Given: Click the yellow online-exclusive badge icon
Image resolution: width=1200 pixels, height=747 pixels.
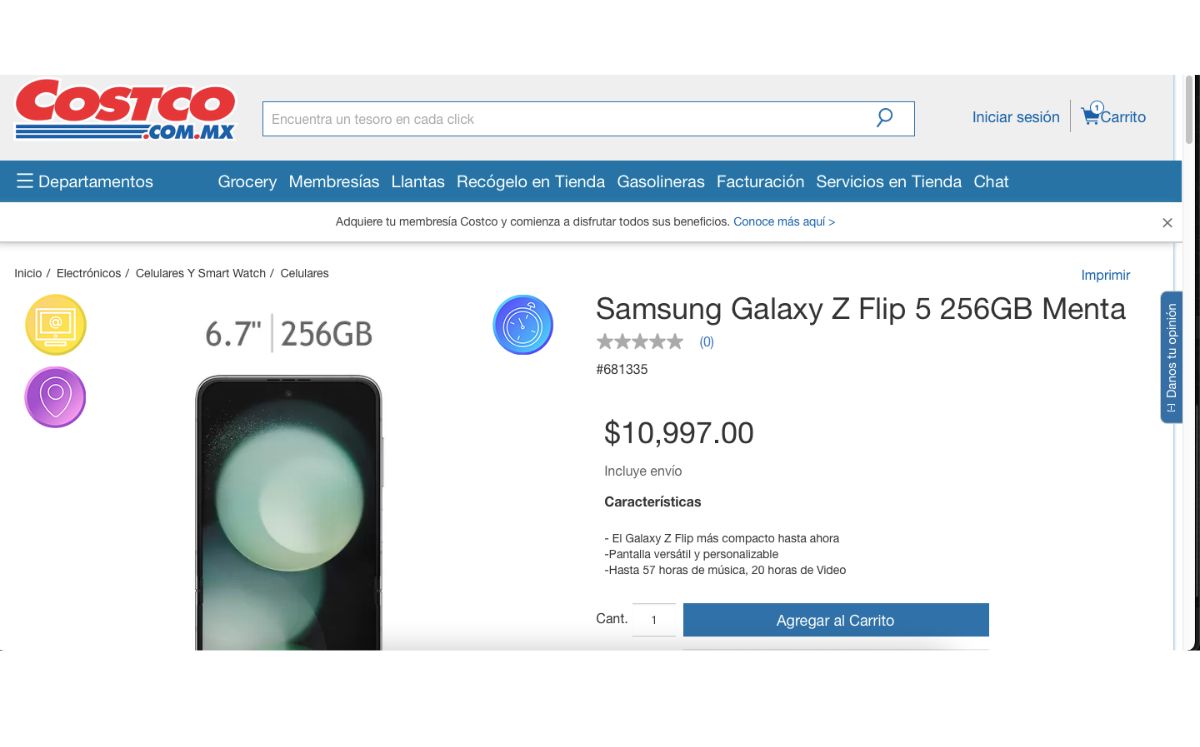Looking at the screenshot, I should pos(56,325).
